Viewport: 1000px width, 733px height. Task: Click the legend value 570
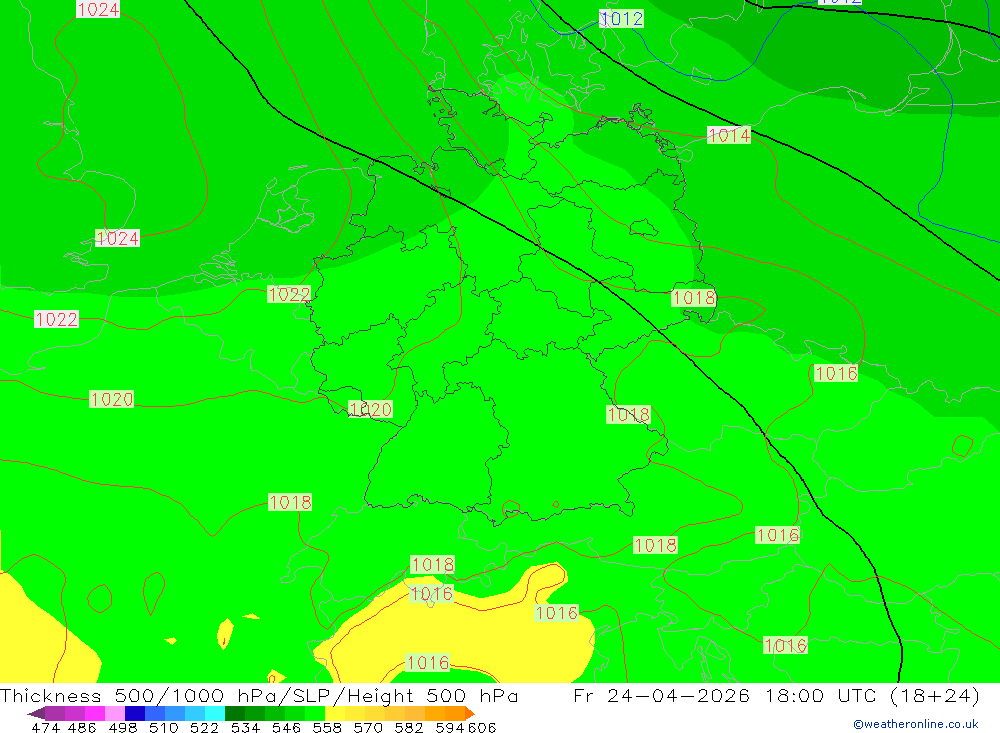point(367,728)
